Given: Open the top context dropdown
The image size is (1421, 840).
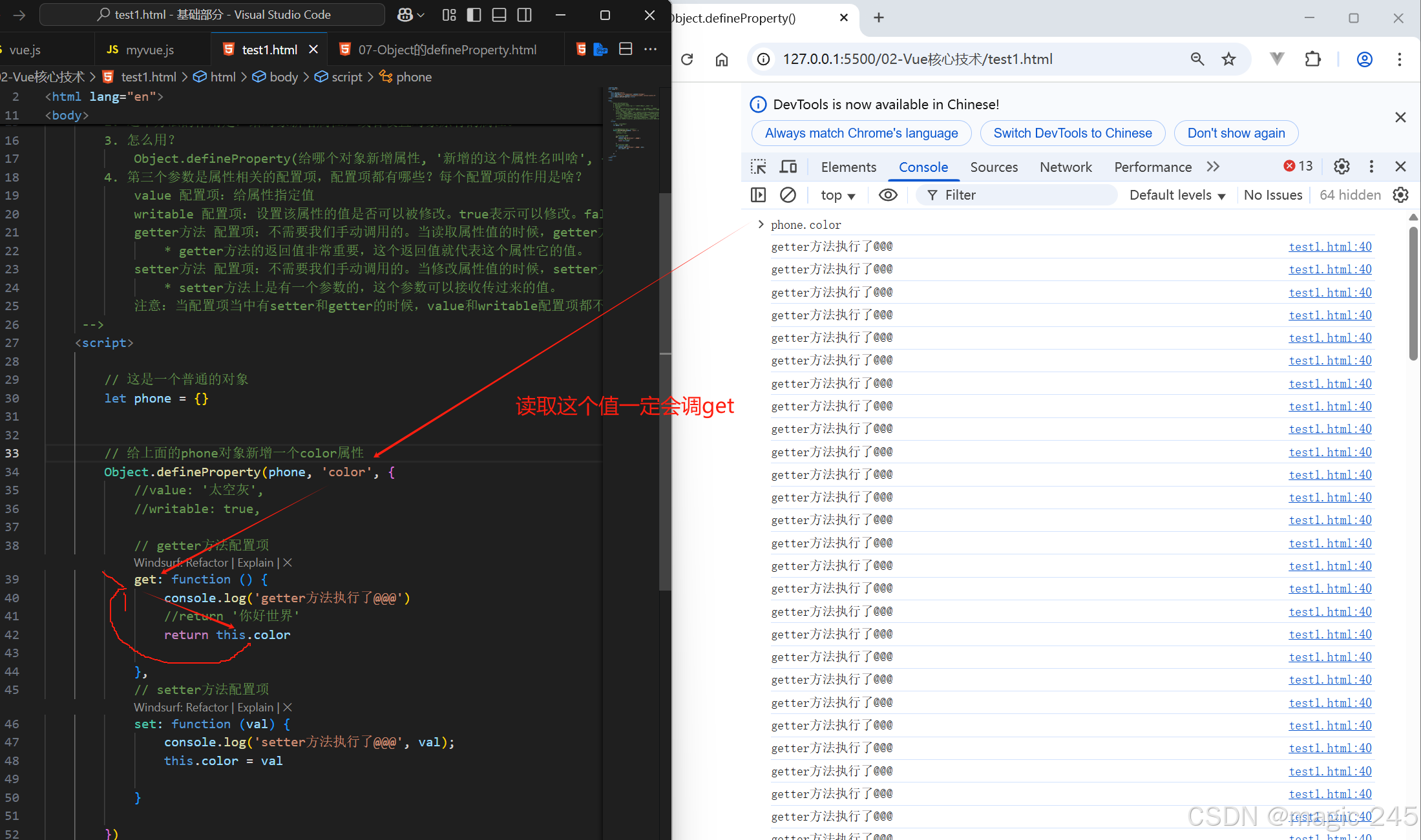Looking at the screenshot, I should (x=837, y=195).
